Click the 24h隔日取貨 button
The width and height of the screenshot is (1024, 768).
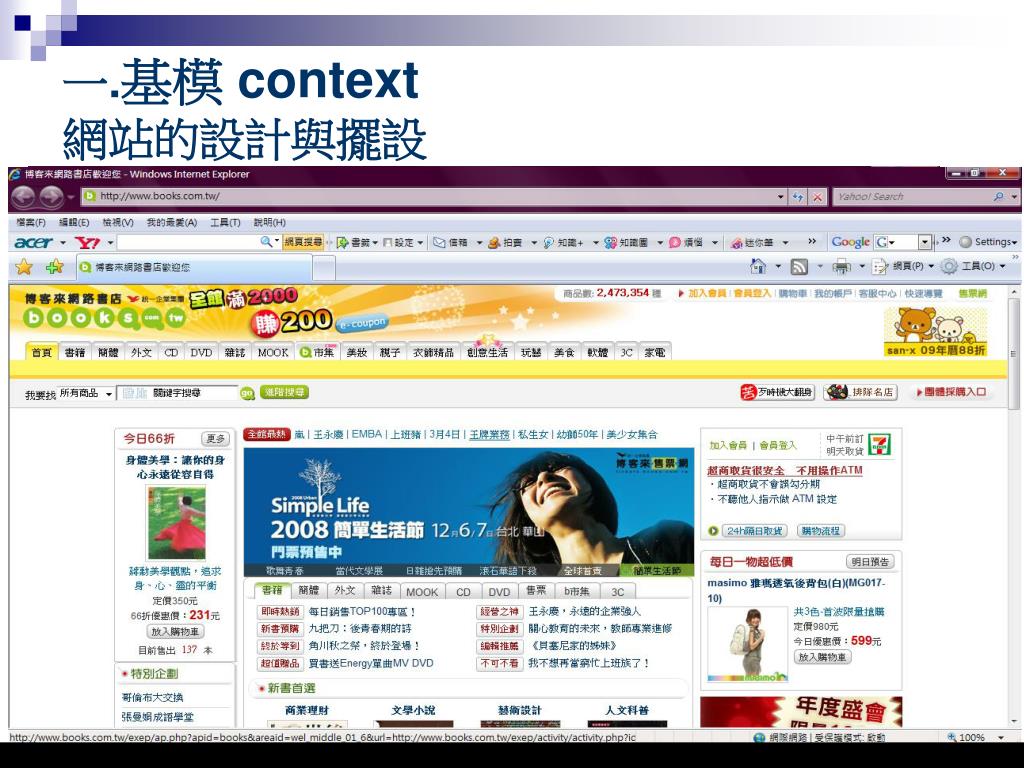click(755, 531)
